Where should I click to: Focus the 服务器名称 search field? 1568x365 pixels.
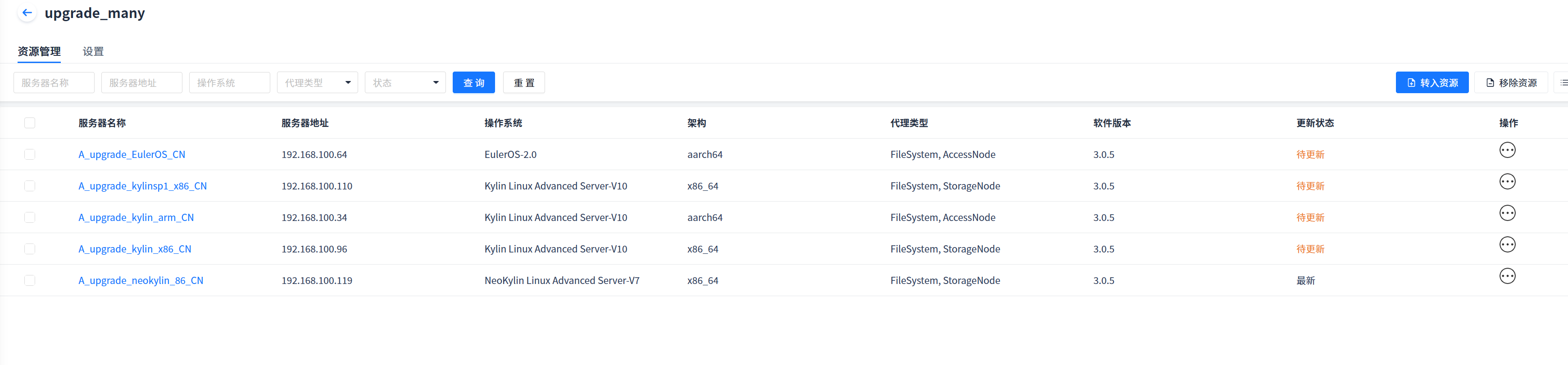pos(54,83)
